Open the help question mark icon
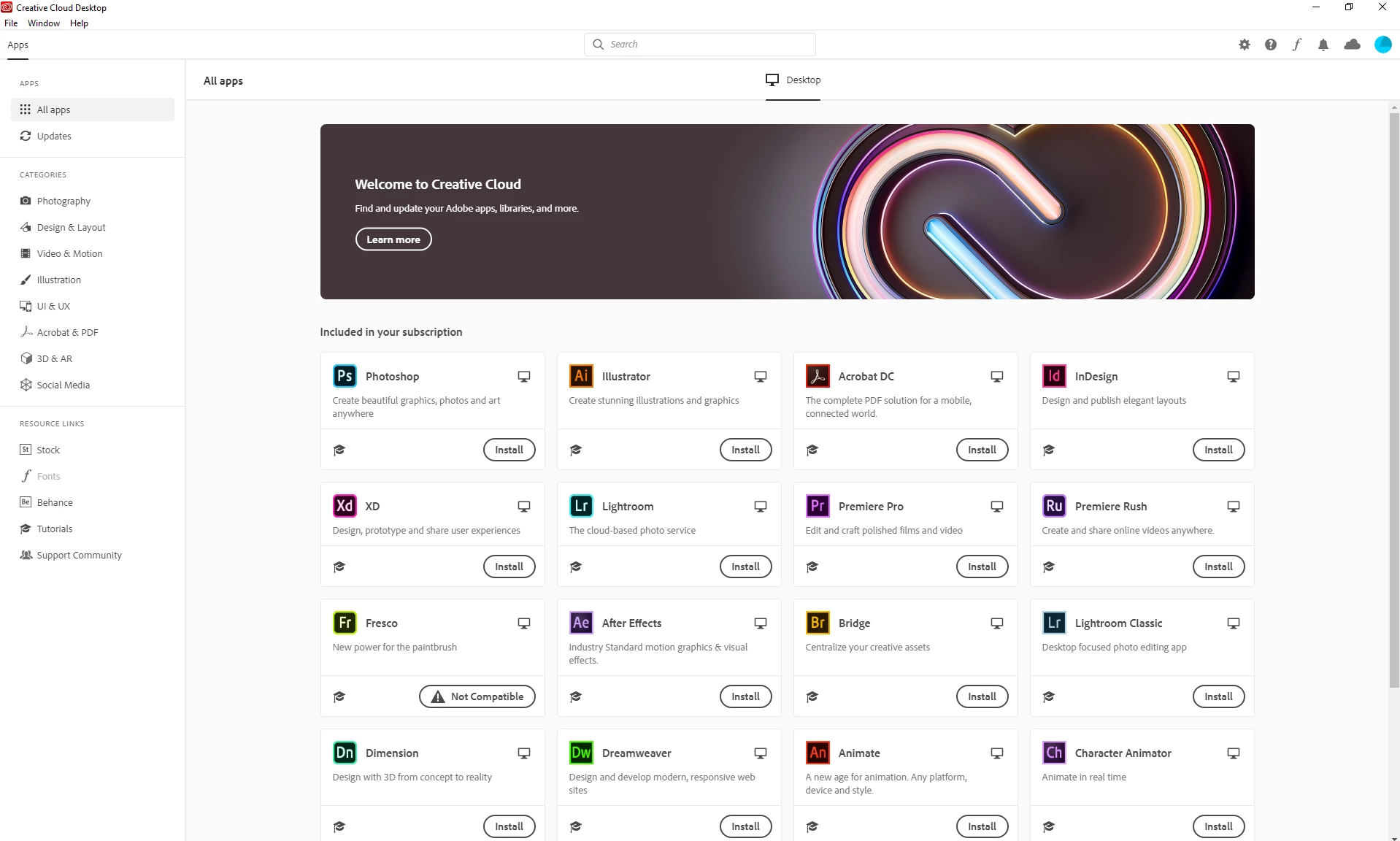The width and height of the screenshot is (1400, 841). 1271,45
